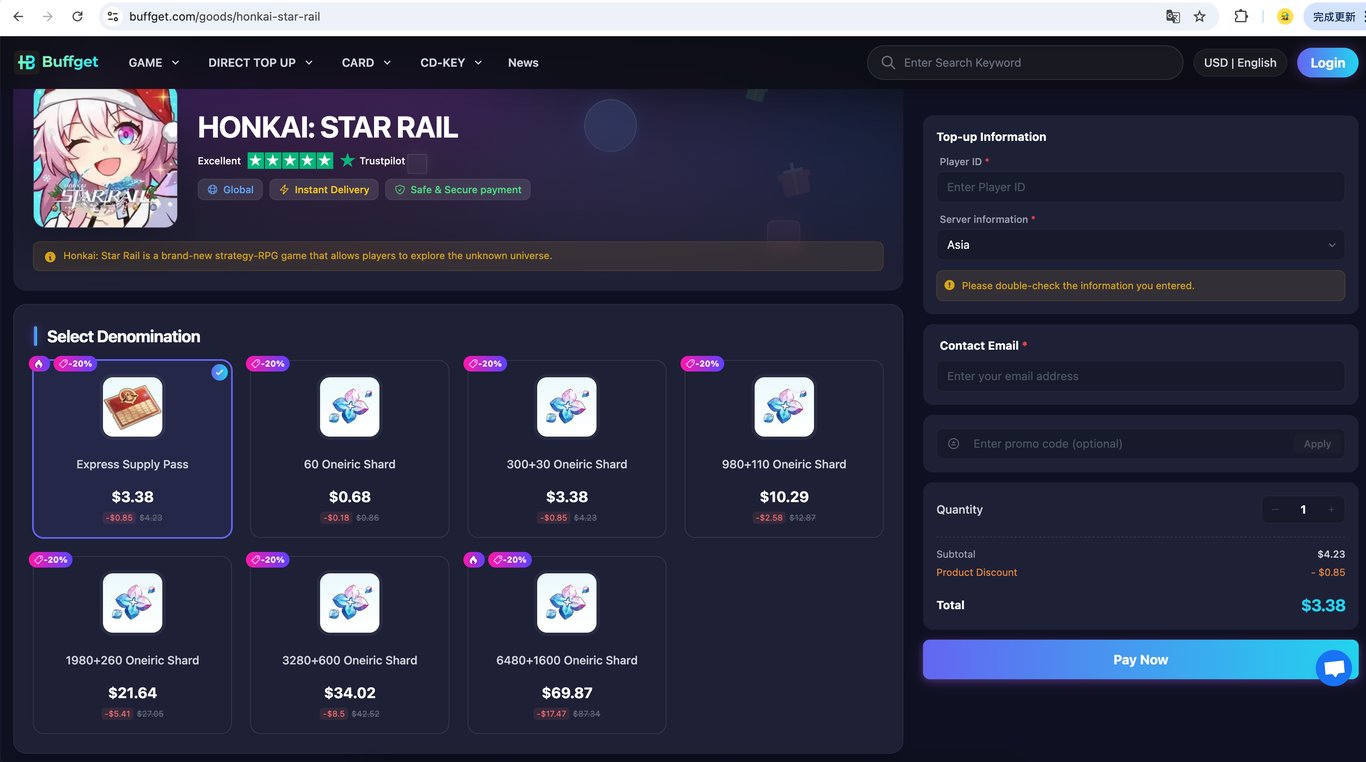Select the 6480+1600 Oneiric Shard denomination
The image size is (1366, 762).
(x=567, y=645)
